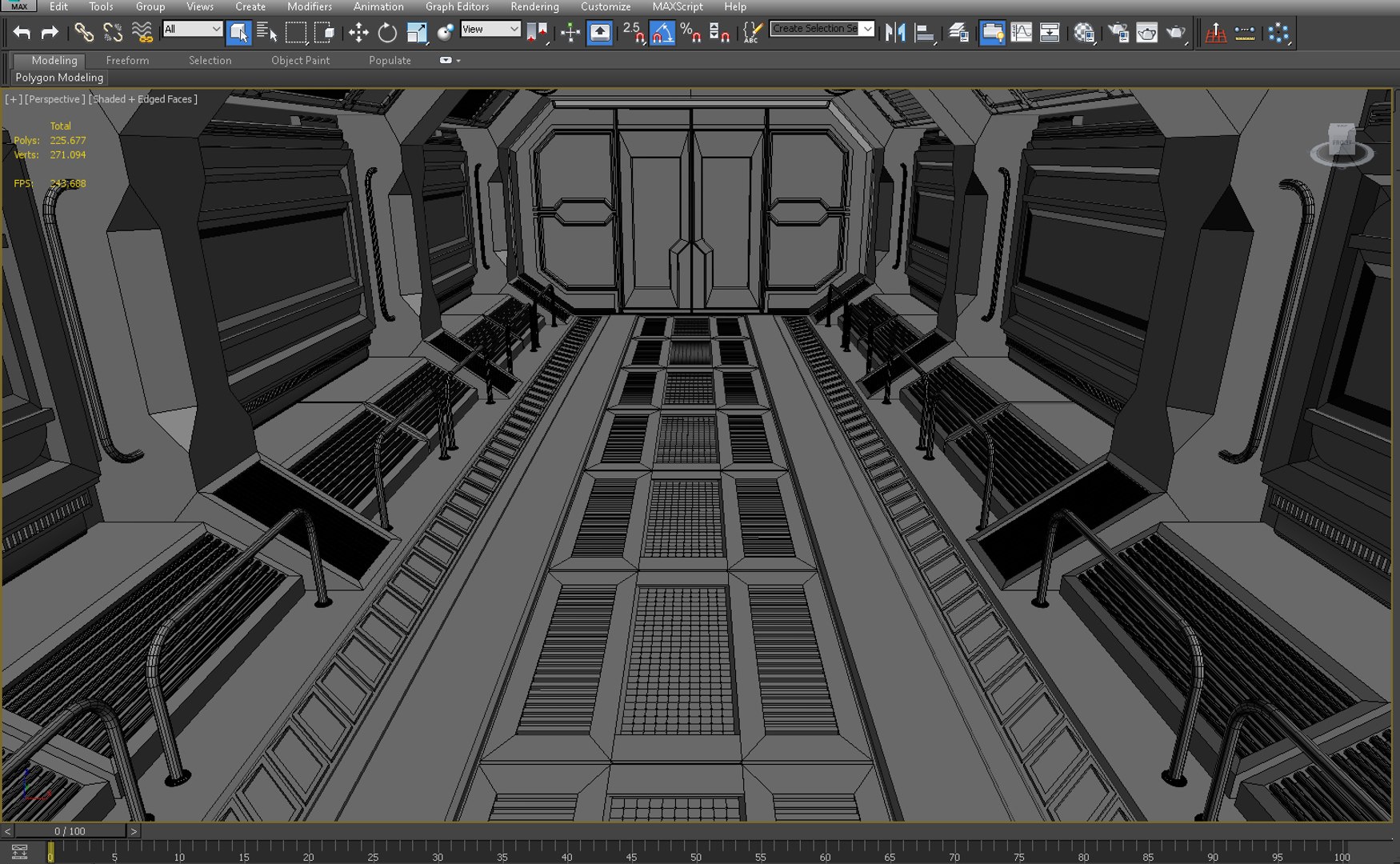
Task: Open the Rendering menu
Action: coord(534,6)
